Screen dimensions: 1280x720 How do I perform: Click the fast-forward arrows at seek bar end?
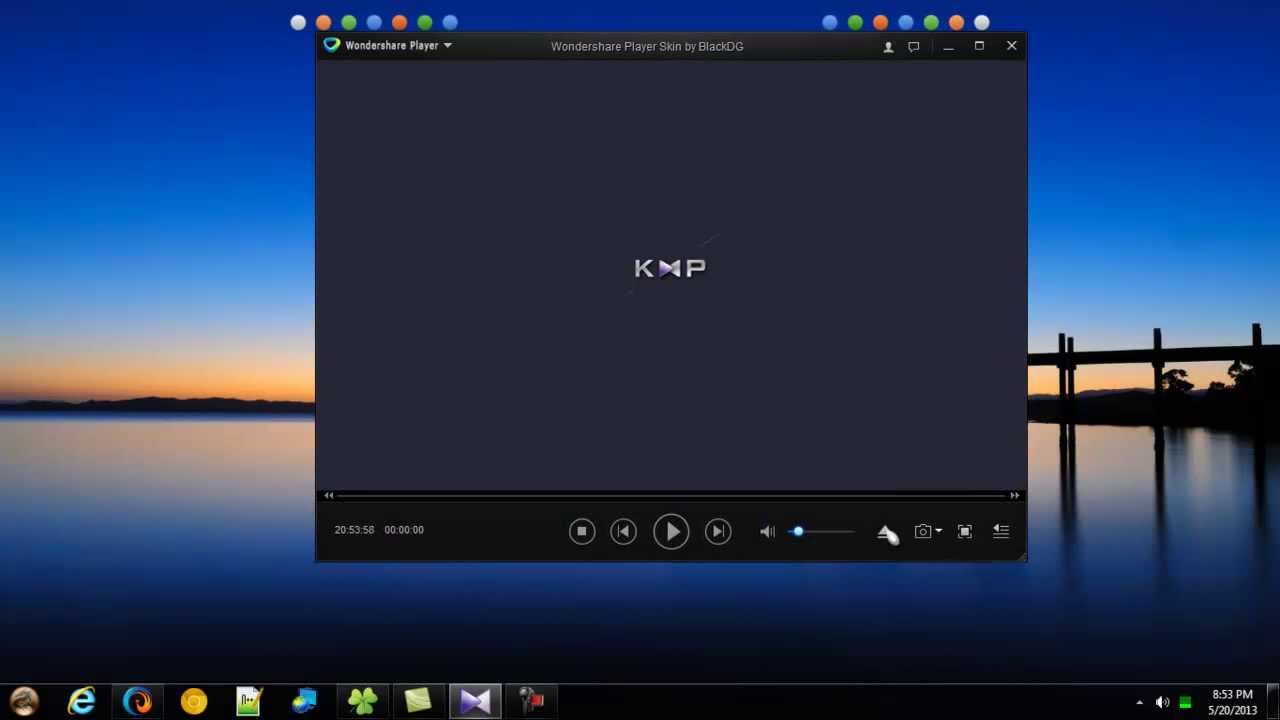click(x=1014, y=495)
